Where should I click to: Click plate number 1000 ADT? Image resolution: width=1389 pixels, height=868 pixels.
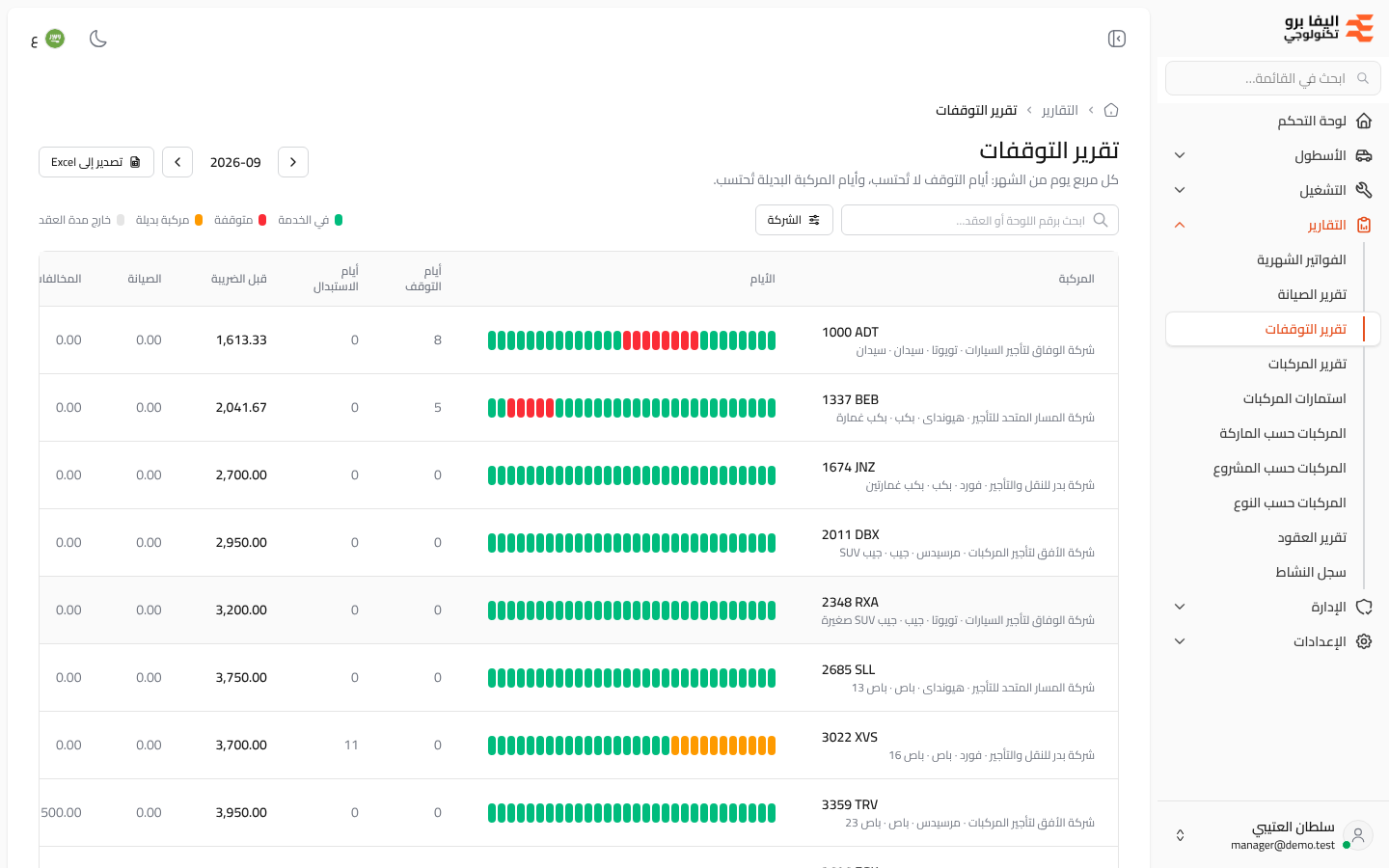click(851, 332)
